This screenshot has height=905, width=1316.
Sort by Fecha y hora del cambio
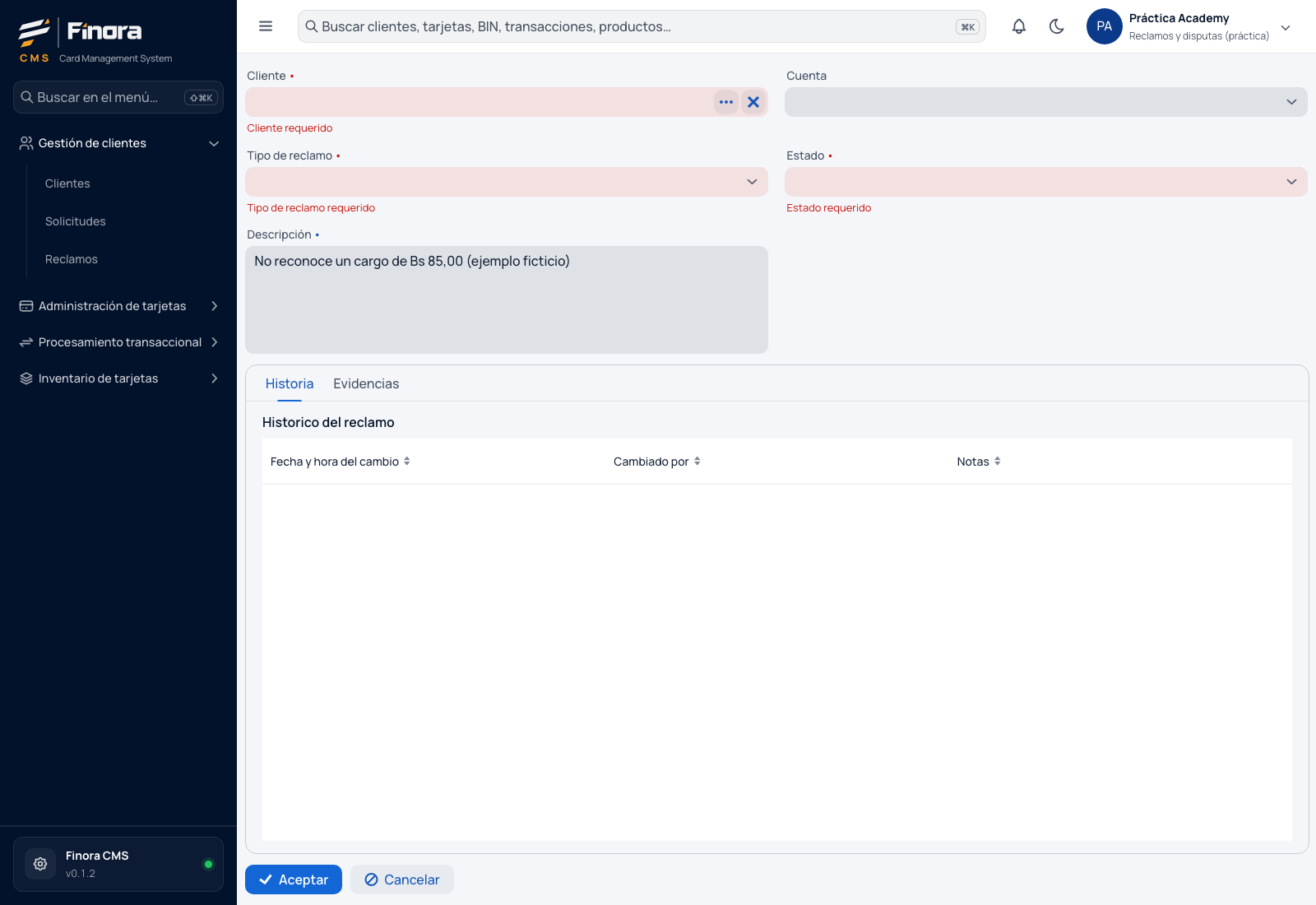(x=340, y=462)
